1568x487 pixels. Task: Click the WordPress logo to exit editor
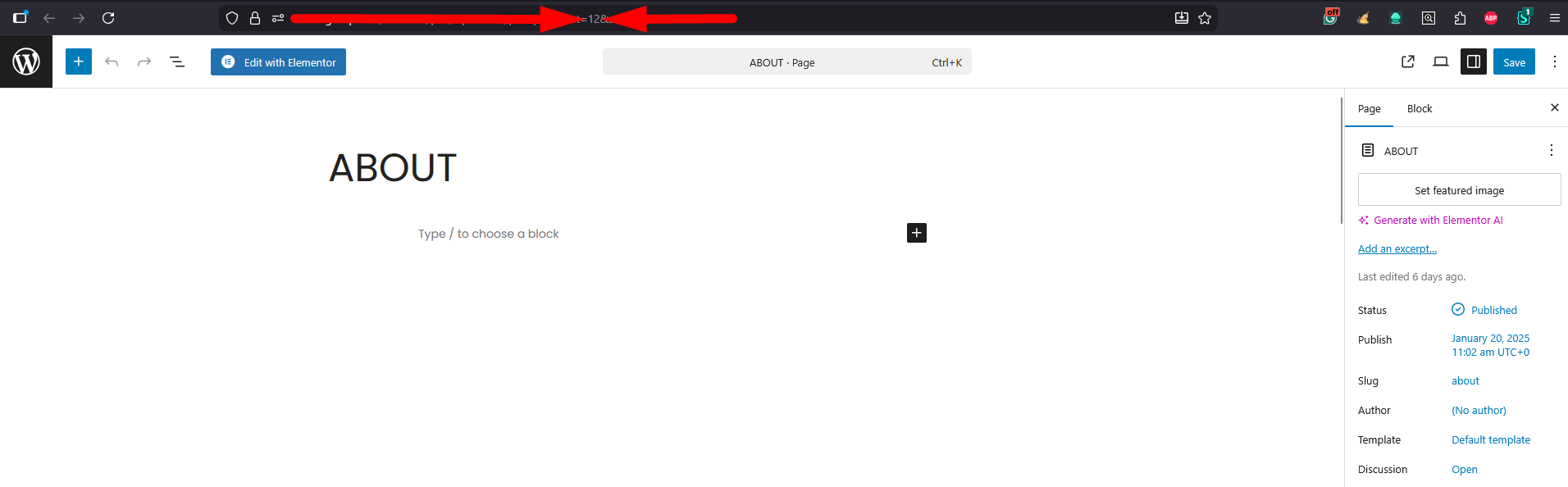(x=26, y=61)
